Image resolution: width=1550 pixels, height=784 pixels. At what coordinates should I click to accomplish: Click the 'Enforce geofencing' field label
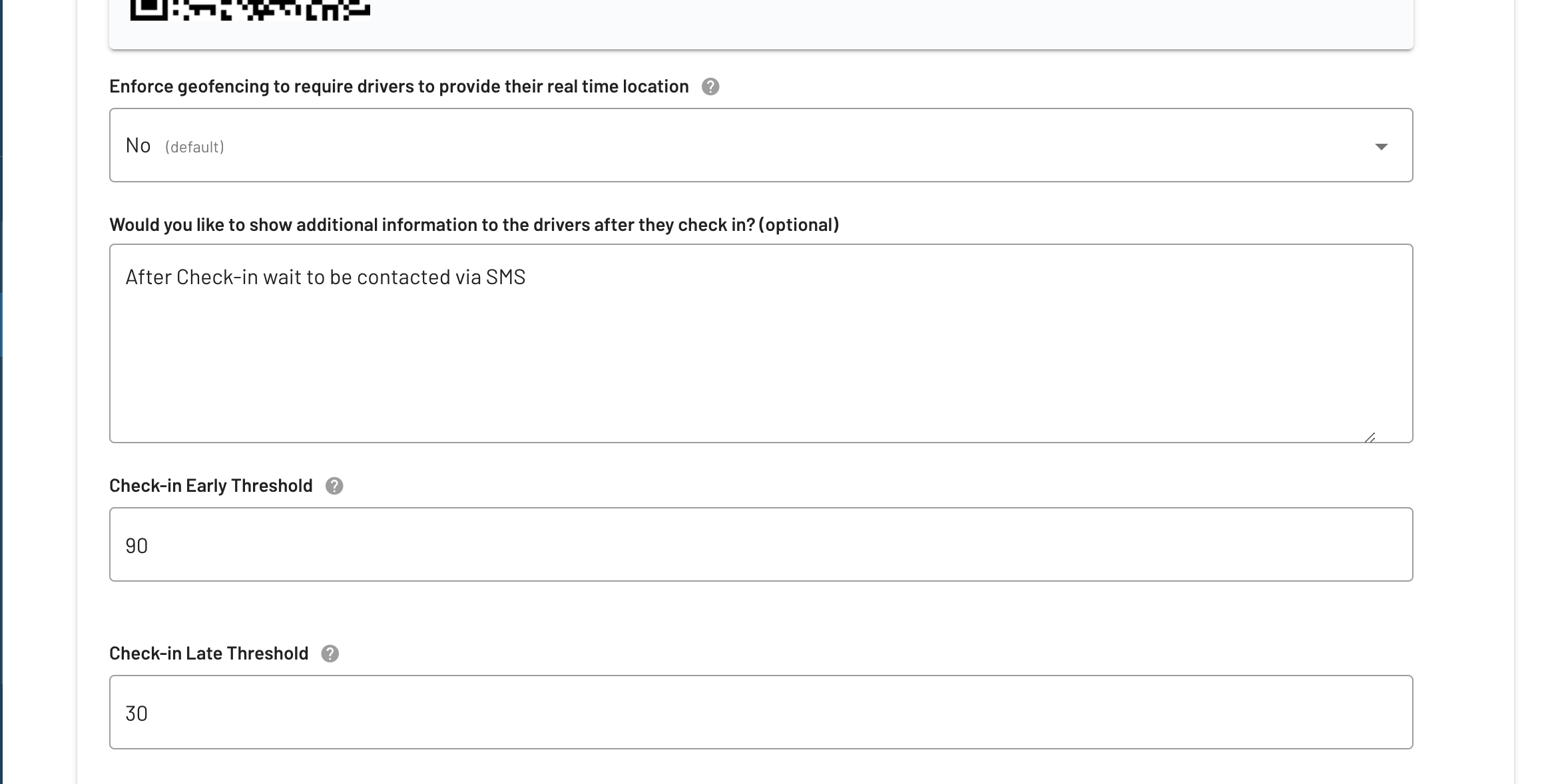tap(399, 87)
